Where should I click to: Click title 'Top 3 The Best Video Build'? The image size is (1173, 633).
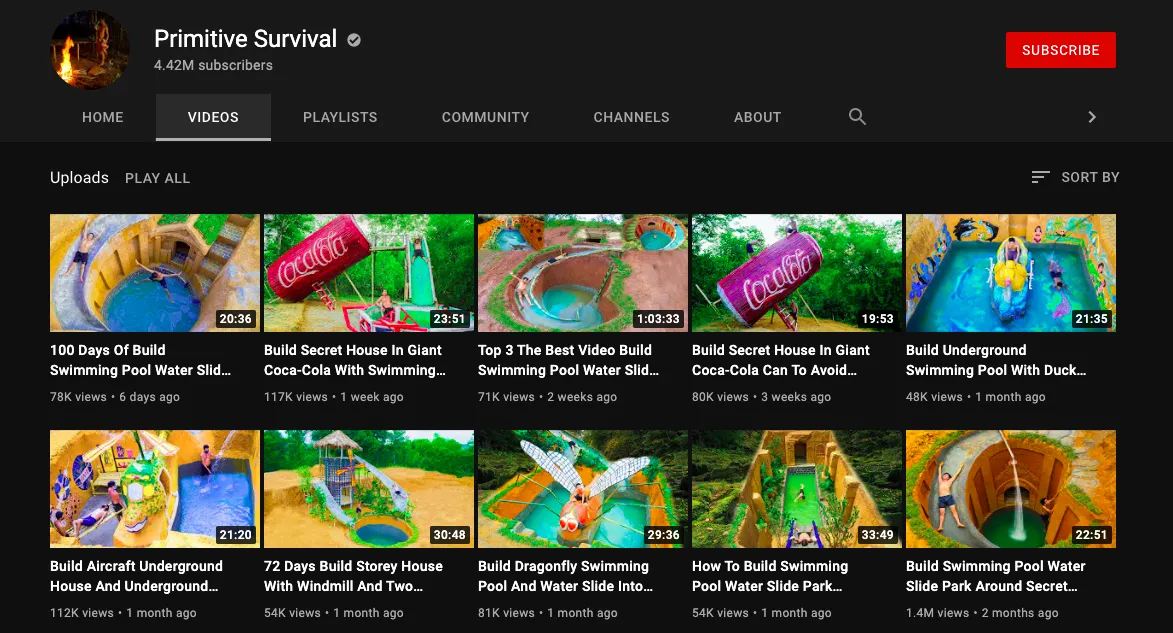point(569,360)
